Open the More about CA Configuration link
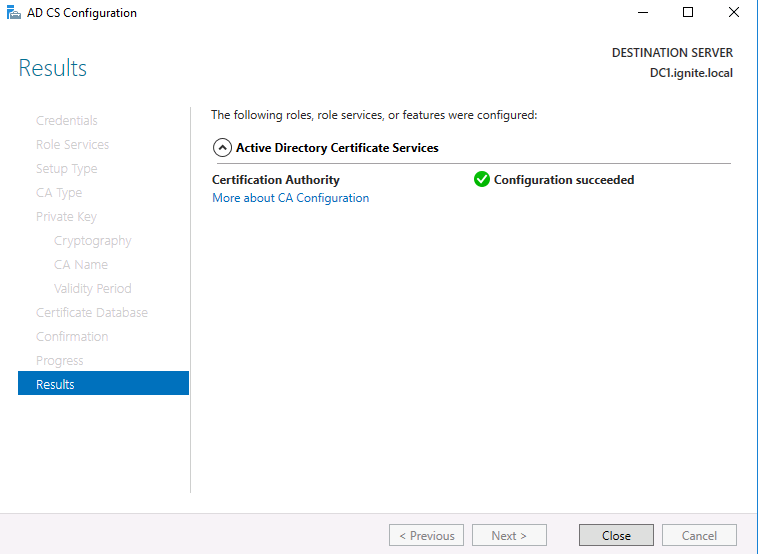Image resolution: width=758 pixels, height=554 pixels. click(291, 198)
